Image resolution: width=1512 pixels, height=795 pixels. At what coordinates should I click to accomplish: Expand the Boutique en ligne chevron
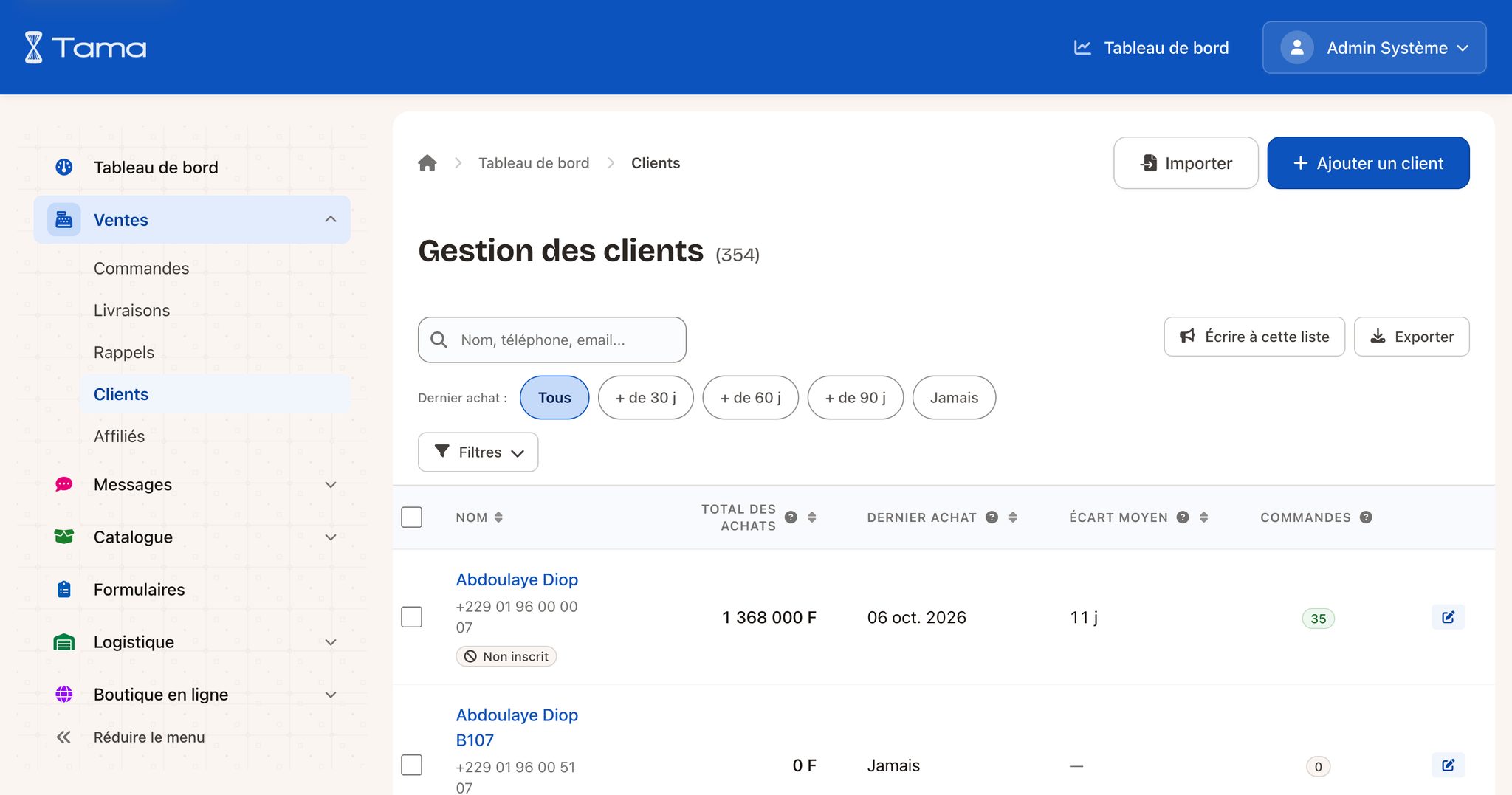pos(331,694)
